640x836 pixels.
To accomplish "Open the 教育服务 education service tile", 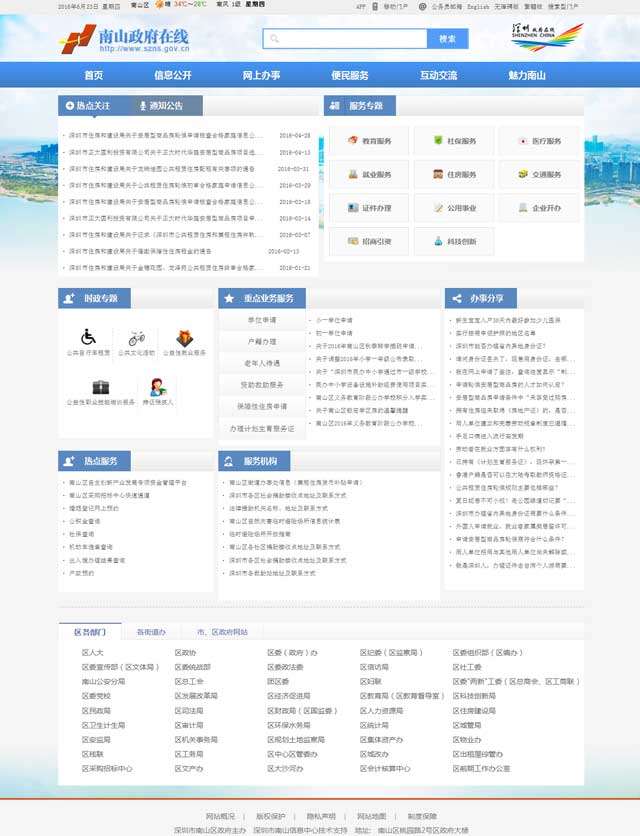I will coord(369,141).
